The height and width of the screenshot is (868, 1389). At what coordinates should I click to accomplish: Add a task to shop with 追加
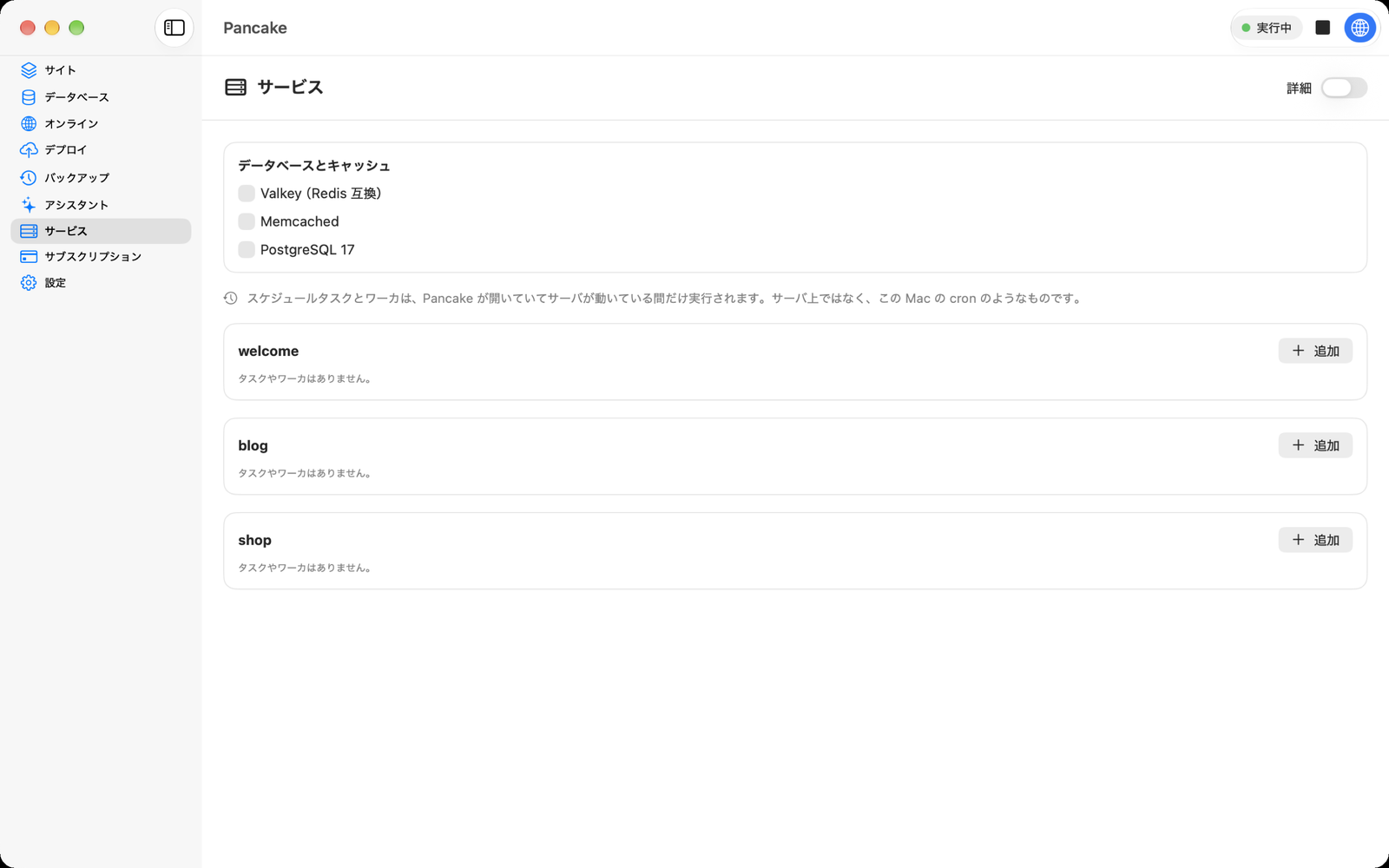coord(1315,540)
